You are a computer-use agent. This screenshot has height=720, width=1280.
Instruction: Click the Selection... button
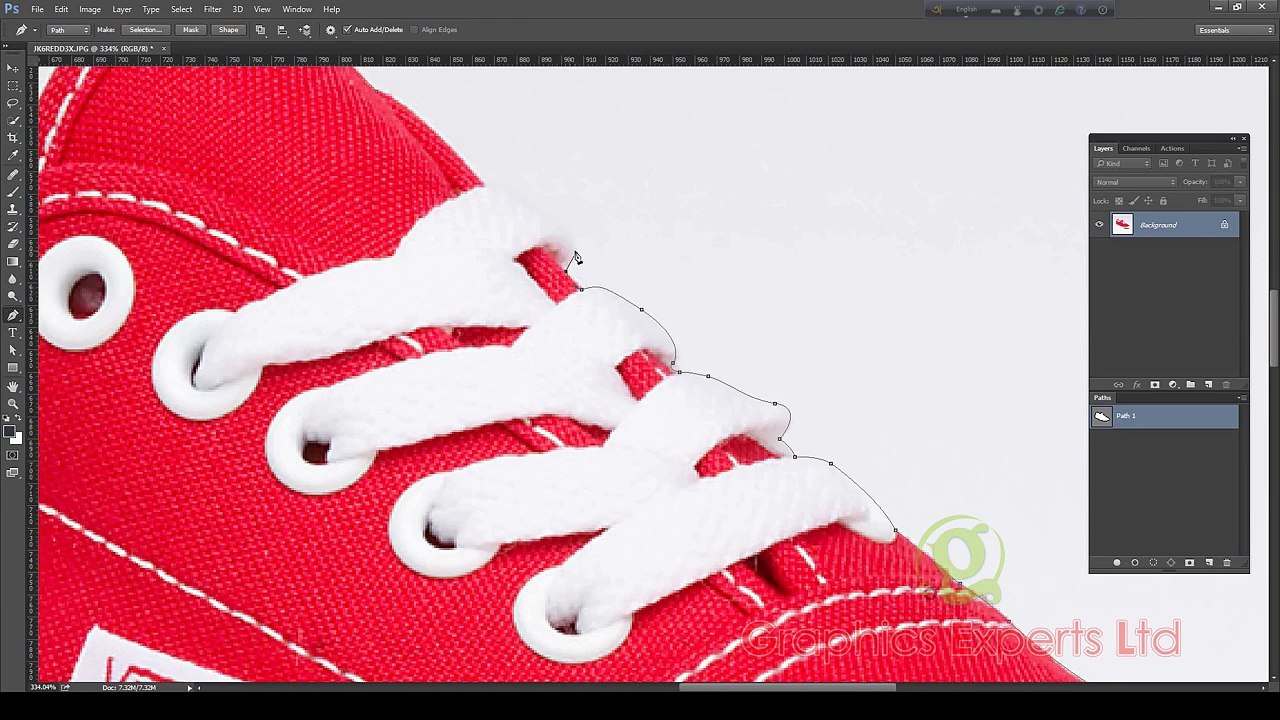[x=145, y=30]
